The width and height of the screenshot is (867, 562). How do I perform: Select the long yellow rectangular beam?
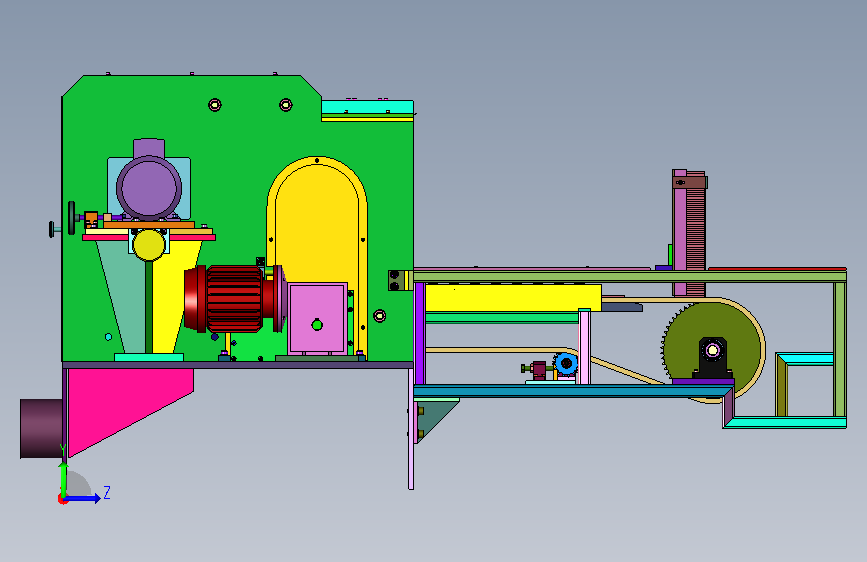coord(513,298)
